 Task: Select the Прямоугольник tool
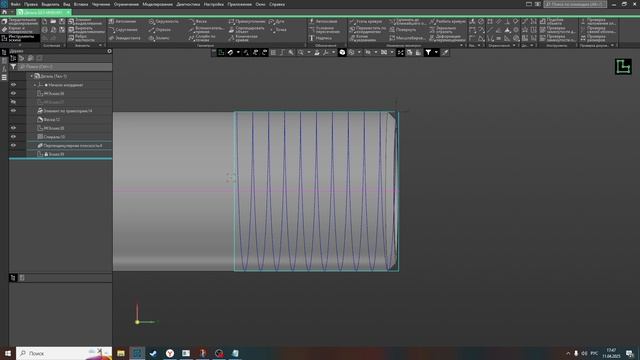[247, 21]
